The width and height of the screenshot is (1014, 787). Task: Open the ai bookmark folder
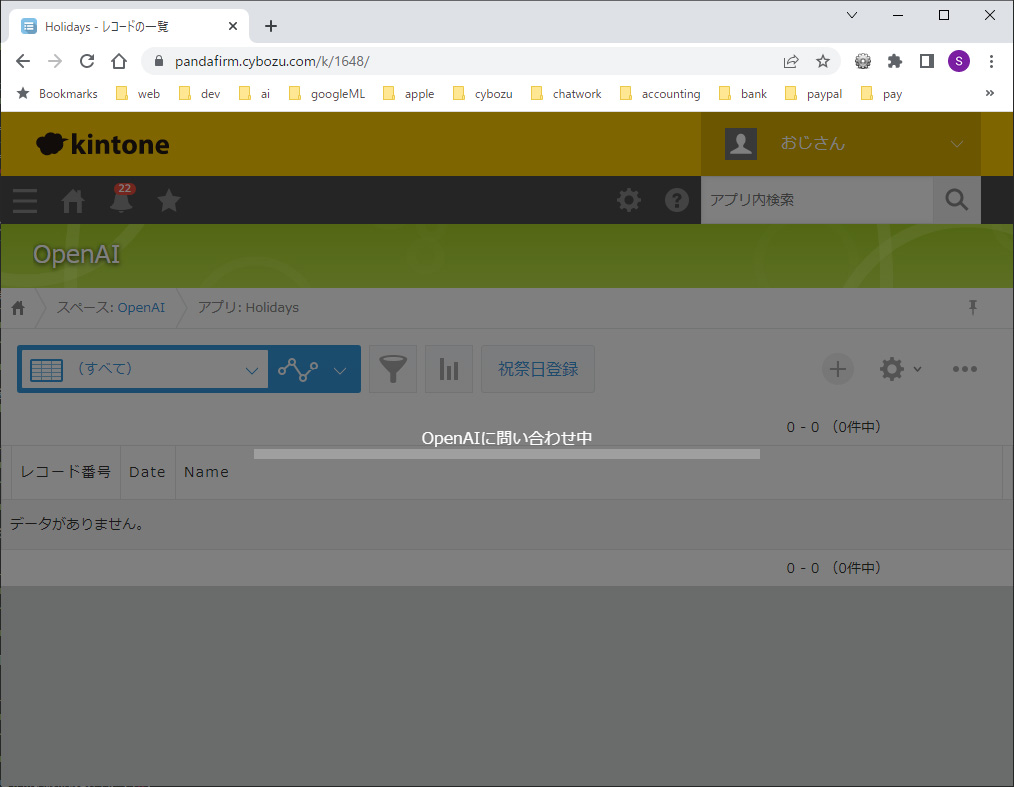coord(254,94)
